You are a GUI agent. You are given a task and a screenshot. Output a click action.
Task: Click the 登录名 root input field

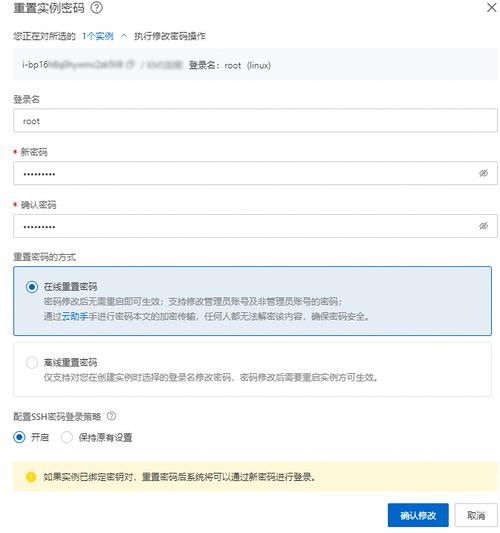255,120
